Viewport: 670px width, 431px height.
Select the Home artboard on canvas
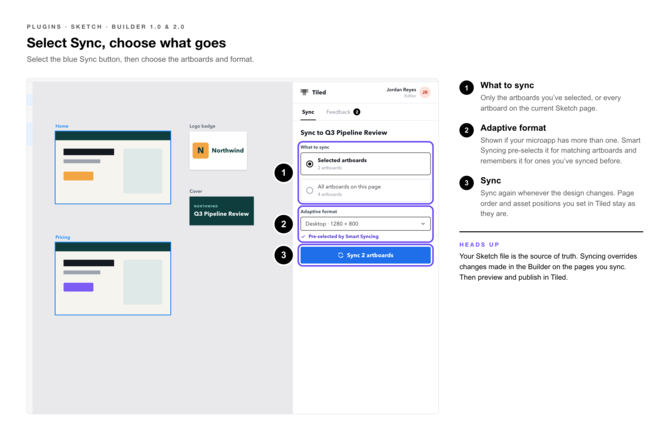point(113,167)
